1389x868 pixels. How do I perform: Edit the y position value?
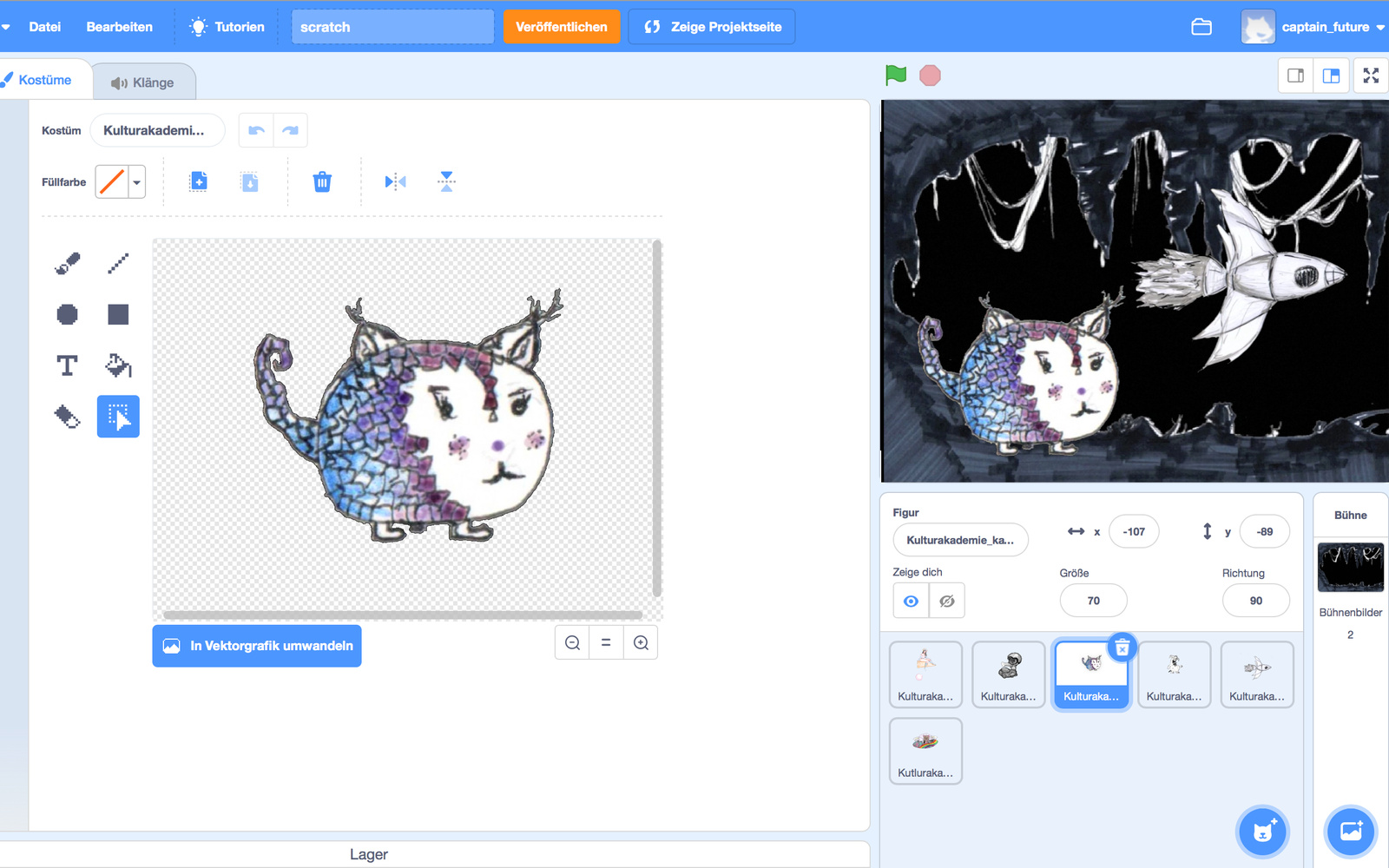pyautogui.click(x=1265, y=531)
